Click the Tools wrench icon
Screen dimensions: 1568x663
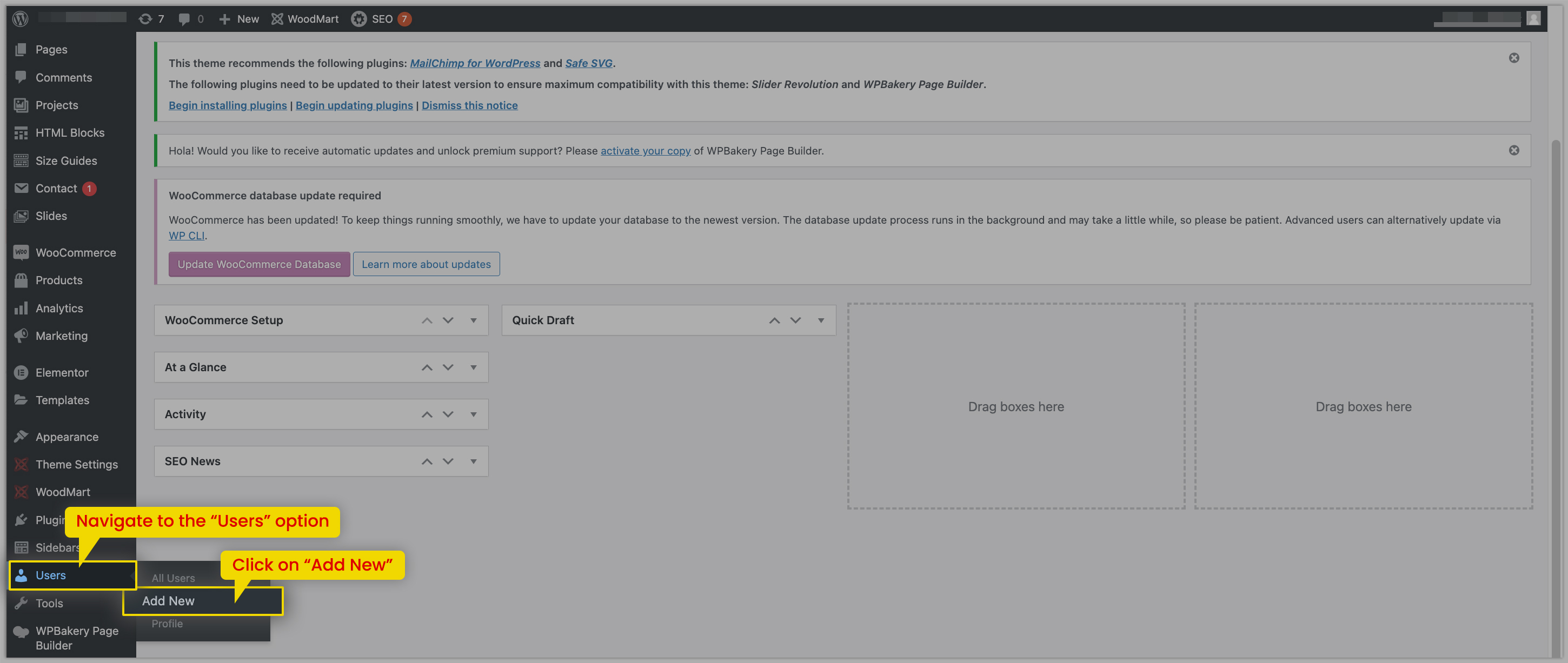[x=21, y=603]
